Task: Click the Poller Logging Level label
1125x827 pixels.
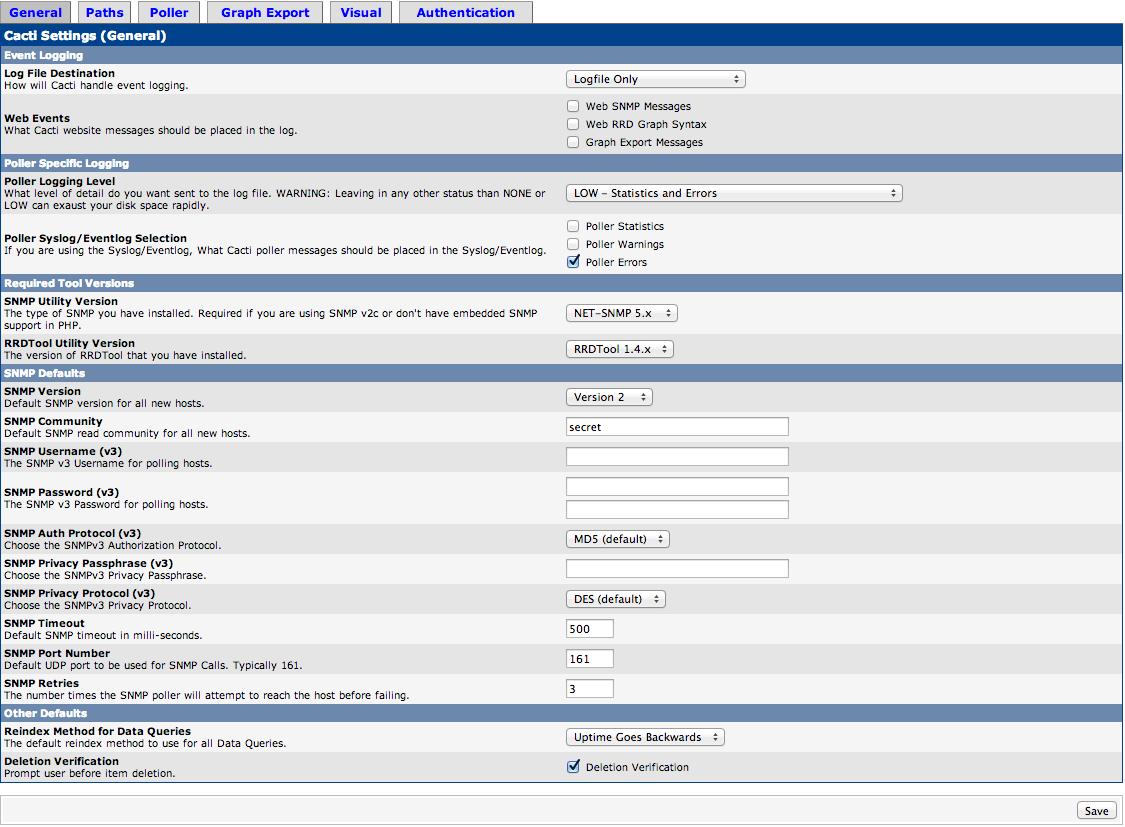Action: [x=59, y=181]
